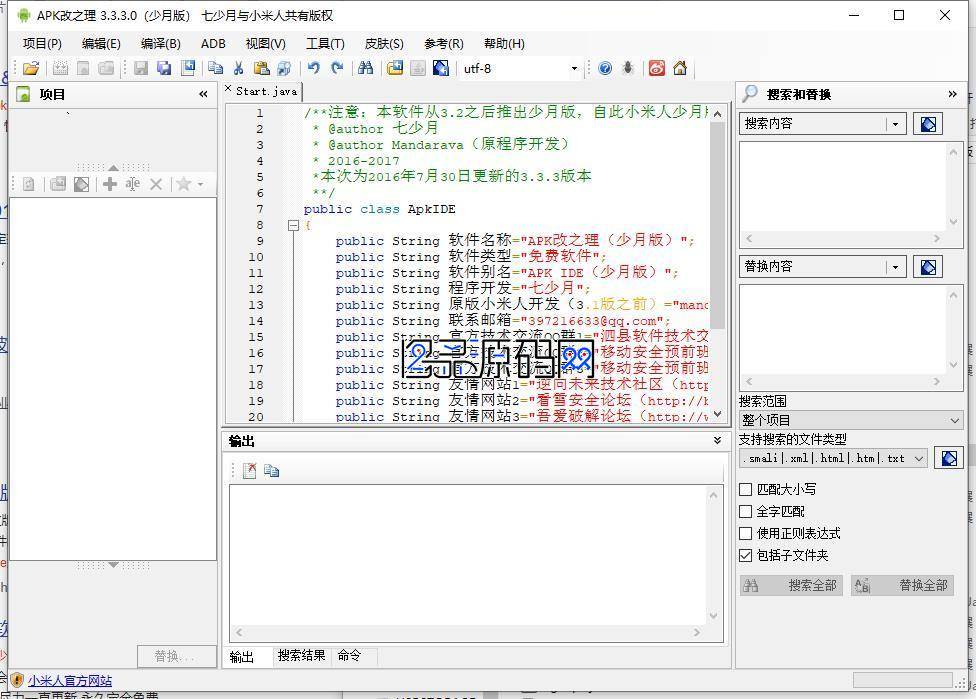976x699 pixels.
Task: Open the 搜索内容 history dropdown arrow
Action: pos(895,124)
